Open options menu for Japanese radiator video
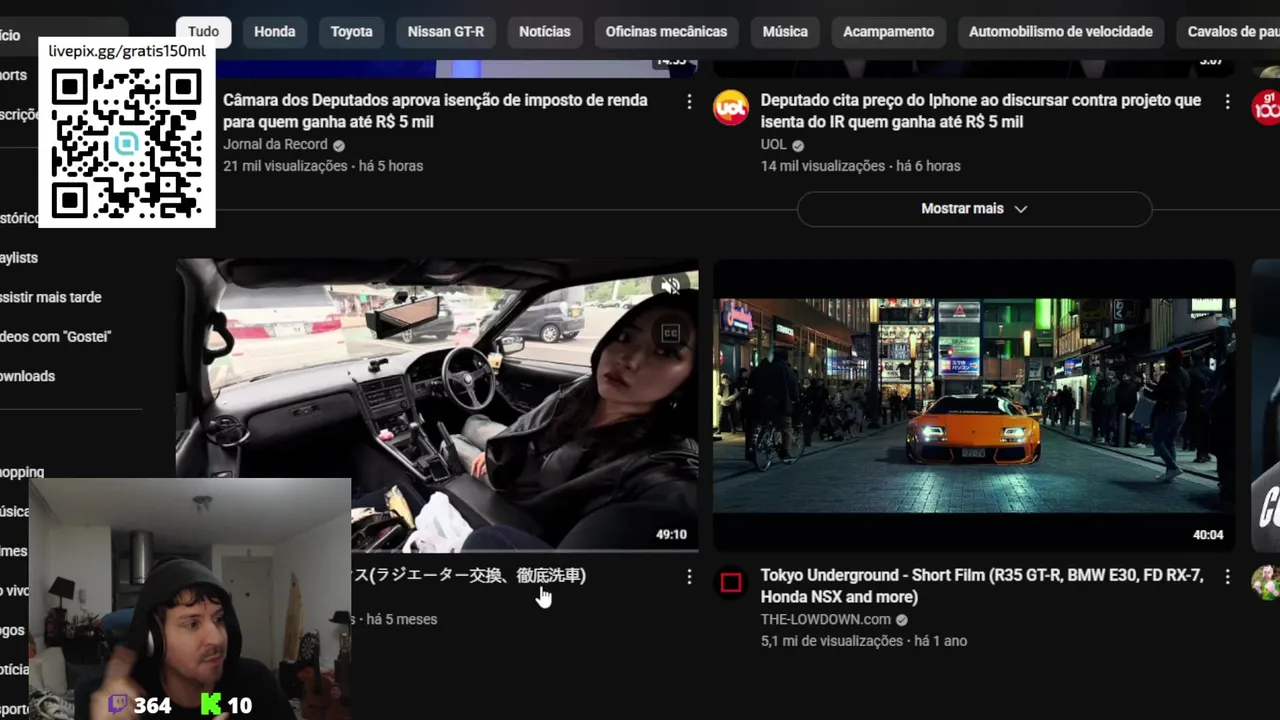The image size is (1280, 720). click(689, 577)
